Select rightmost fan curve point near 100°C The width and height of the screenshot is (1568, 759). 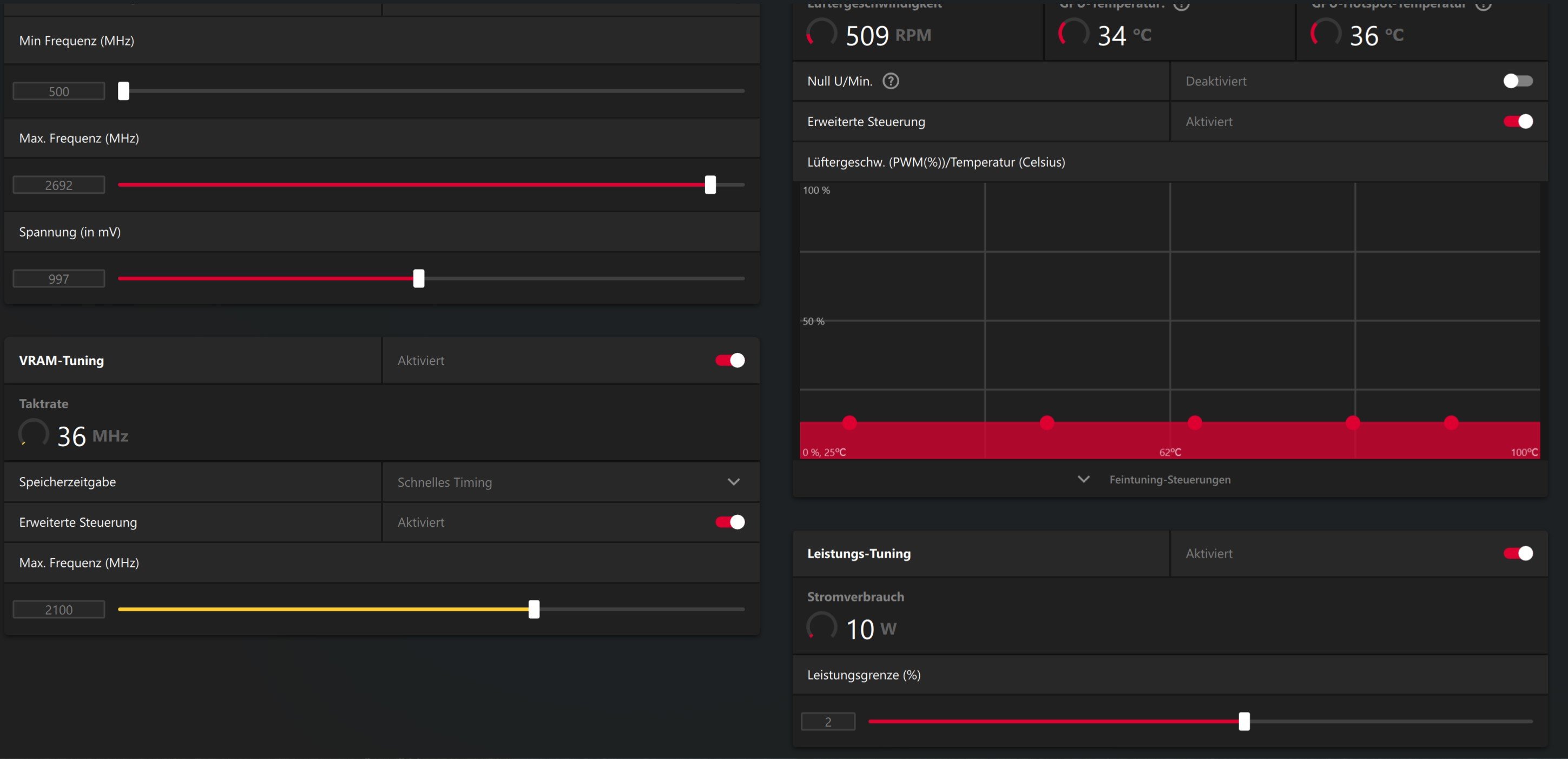click(1451, 422)
